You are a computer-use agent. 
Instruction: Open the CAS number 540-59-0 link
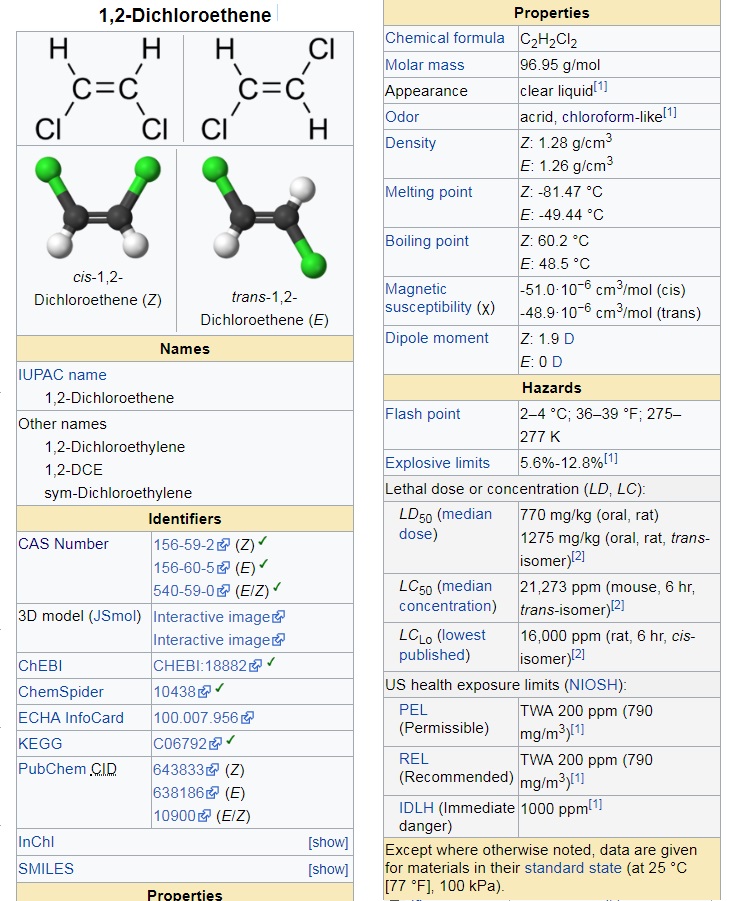tap(191, 591)
